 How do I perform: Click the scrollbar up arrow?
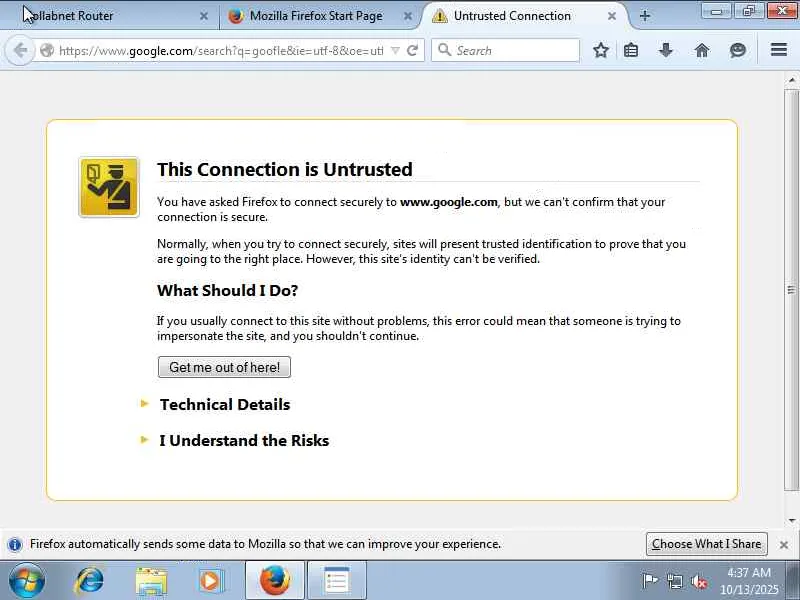791,80
